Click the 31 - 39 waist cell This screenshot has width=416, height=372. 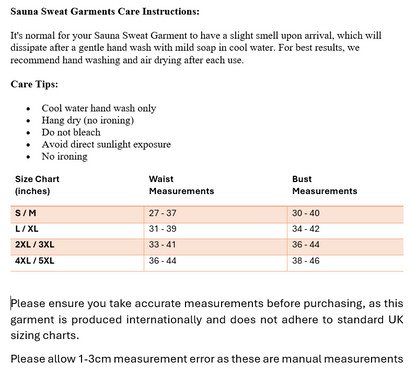pyautogui.click(x=163, y=229)
